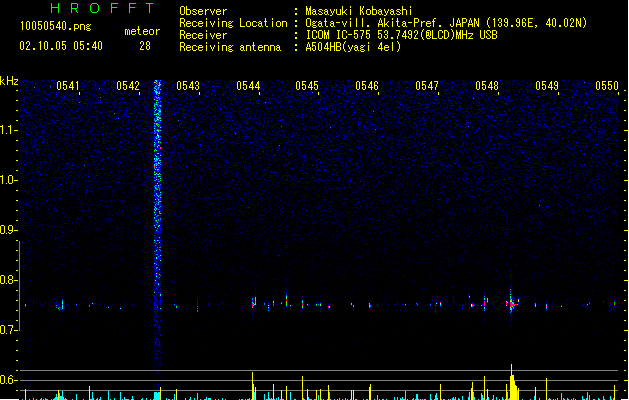Click the date stamp 02.10.05 05:40
This screenshot has height=400, width=629.
pyautogui.click(x=61, y=46)
